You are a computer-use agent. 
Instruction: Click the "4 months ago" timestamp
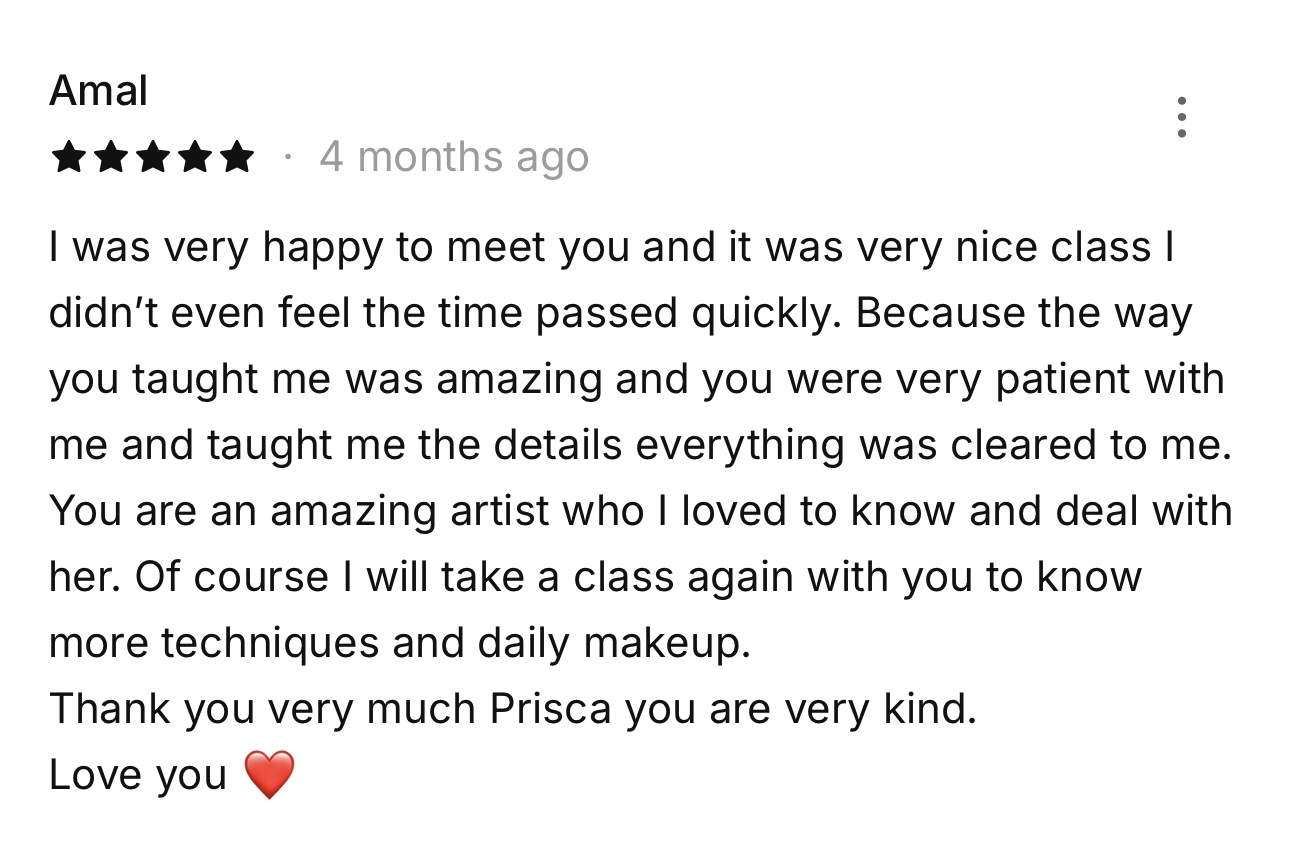click(x=454, y=157)
